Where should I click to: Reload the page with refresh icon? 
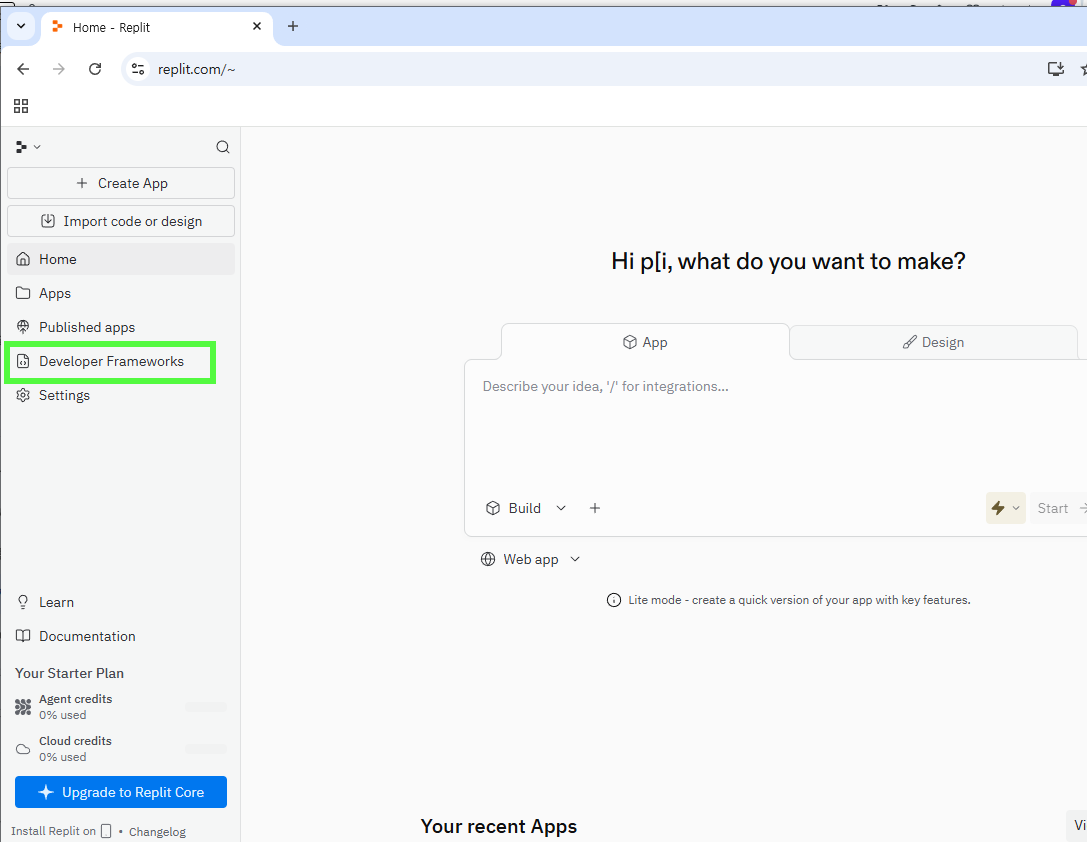coord(95,69)
